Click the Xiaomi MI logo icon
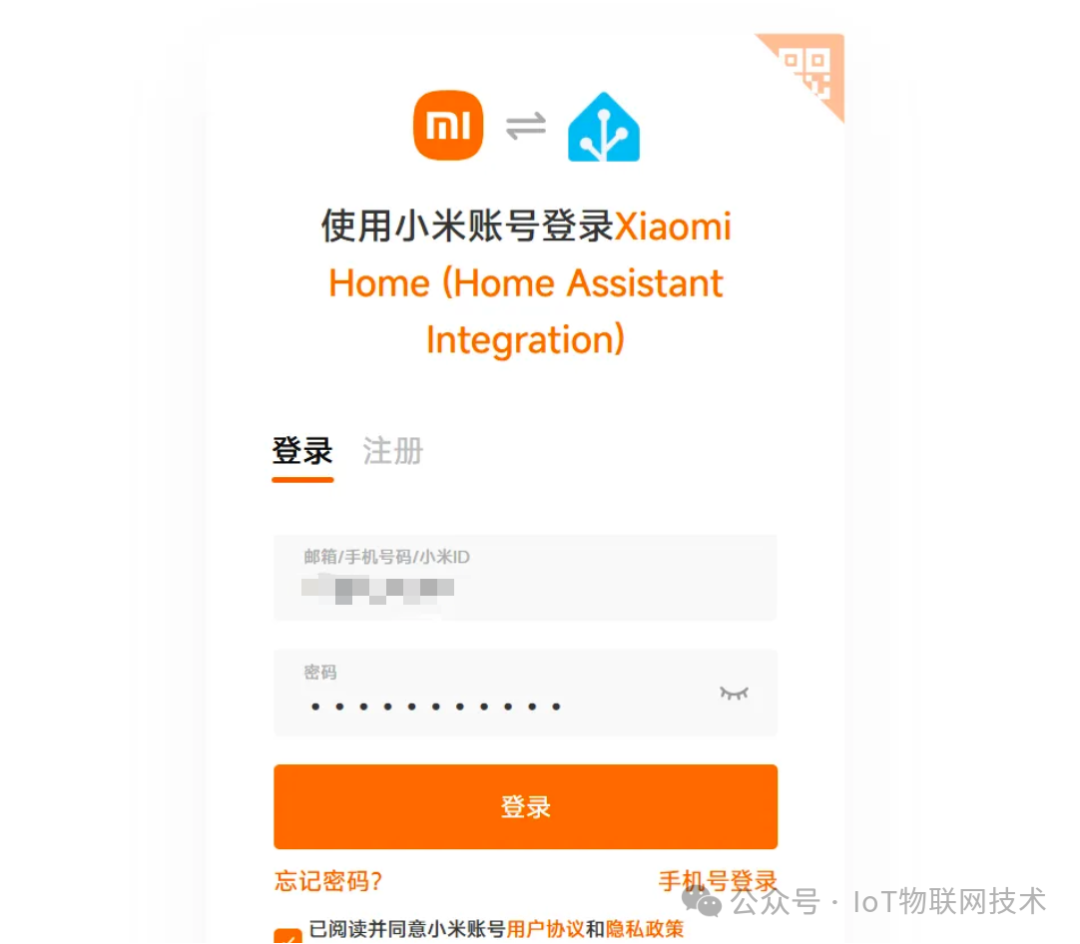 (x=448, y=125)
